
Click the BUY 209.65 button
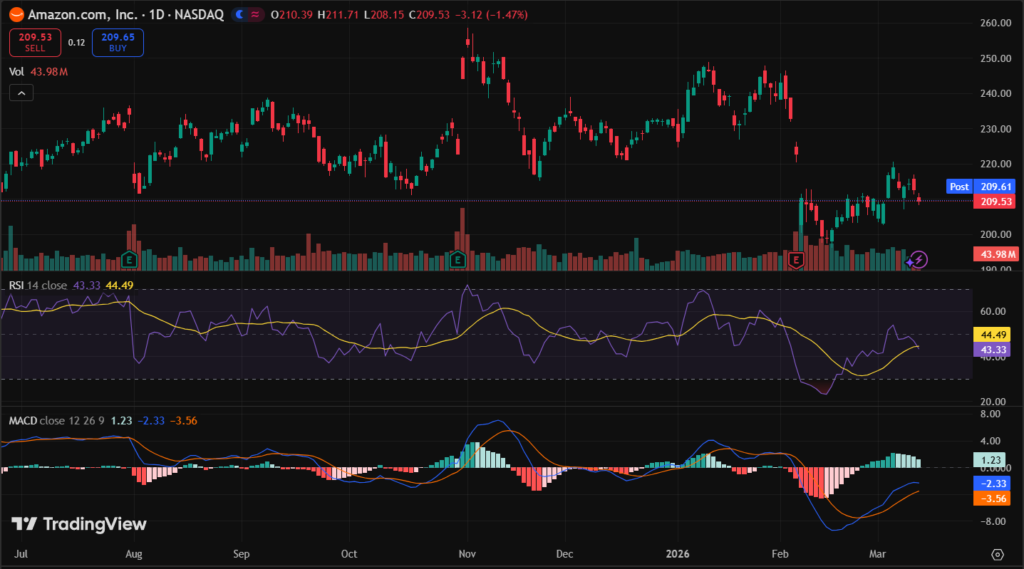coord(117,42)
